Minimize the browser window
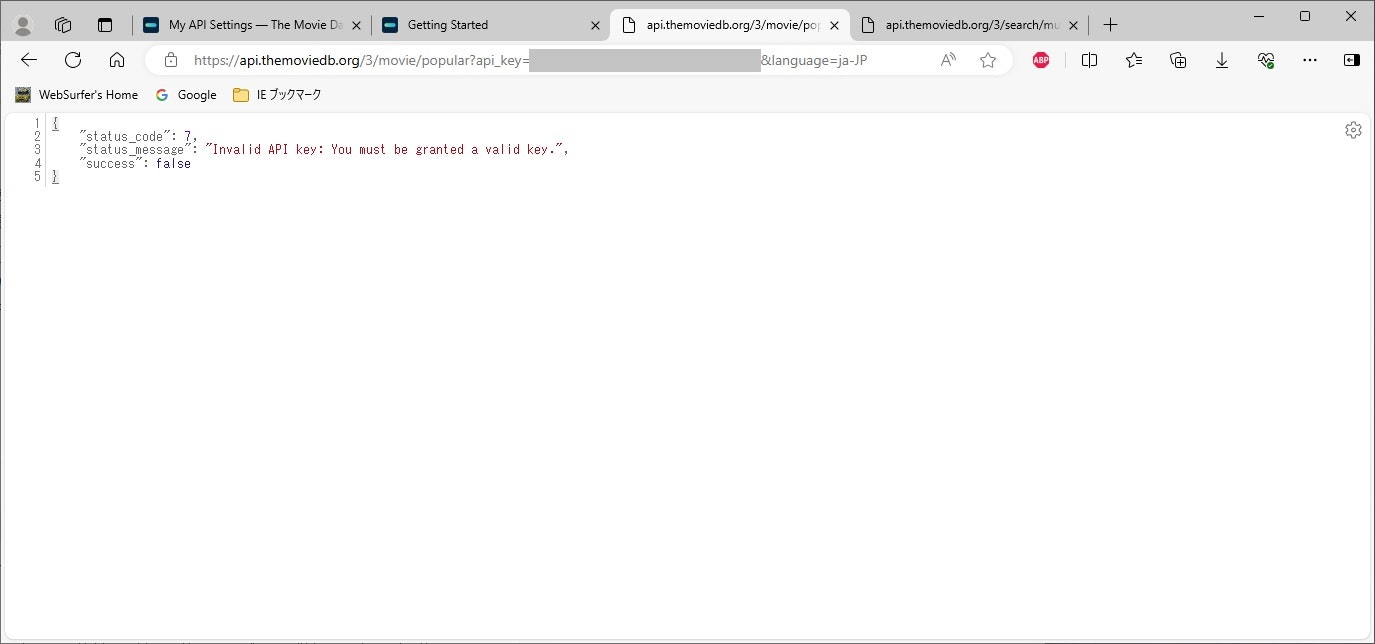This screenshot has width=1375, height=644. [x=1258, y=16]
